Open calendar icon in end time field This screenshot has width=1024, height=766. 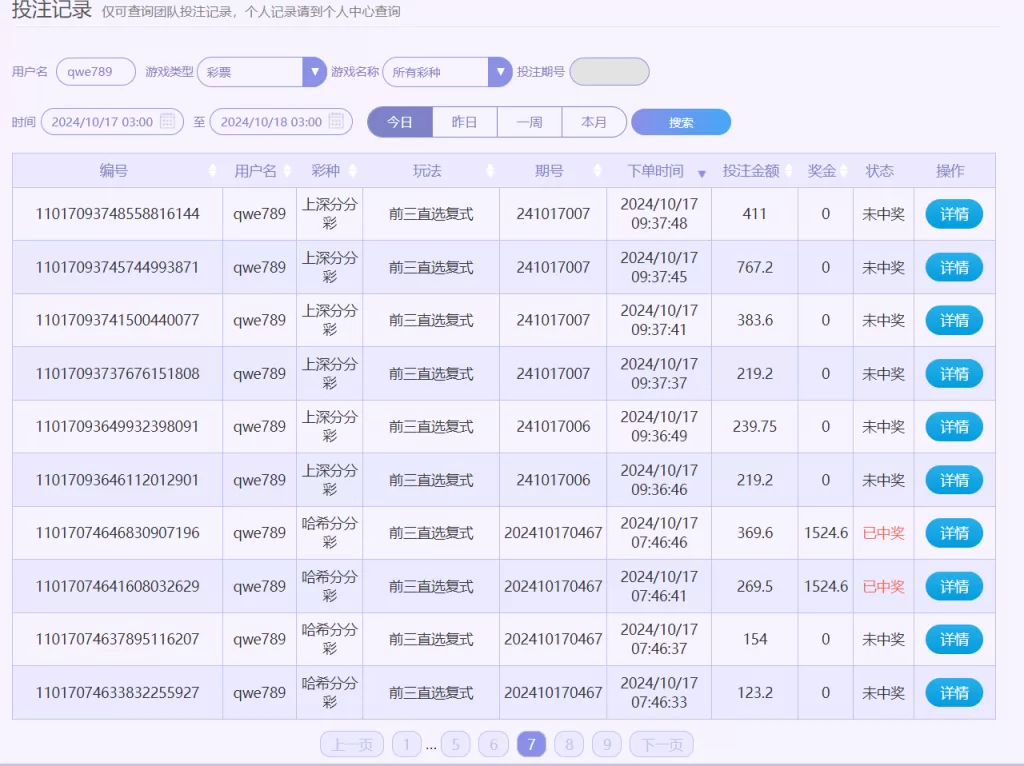point(336,121)
